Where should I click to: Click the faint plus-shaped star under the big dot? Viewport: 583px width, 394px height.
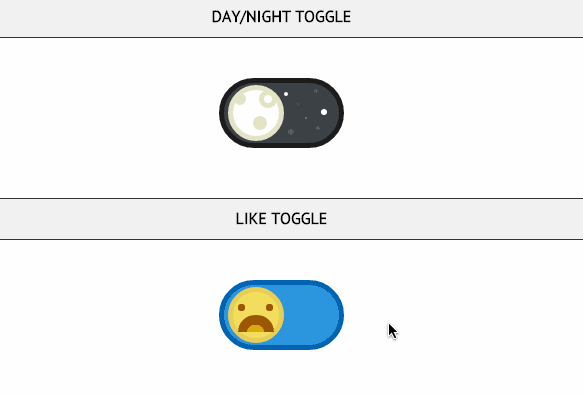click(318, 128)
